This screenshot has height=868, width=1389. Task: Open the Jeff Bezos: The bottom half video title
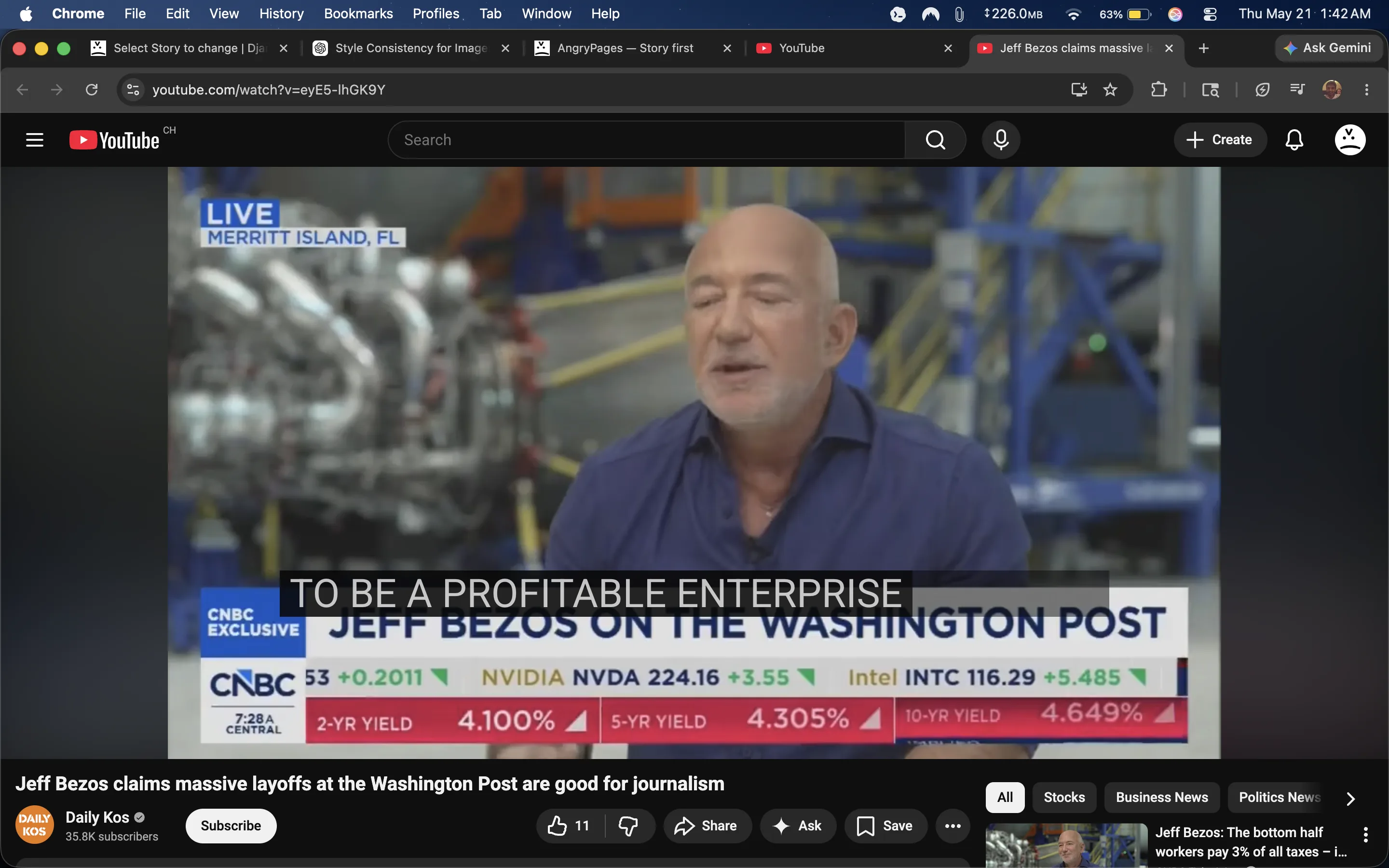(x=1251, y=842)
